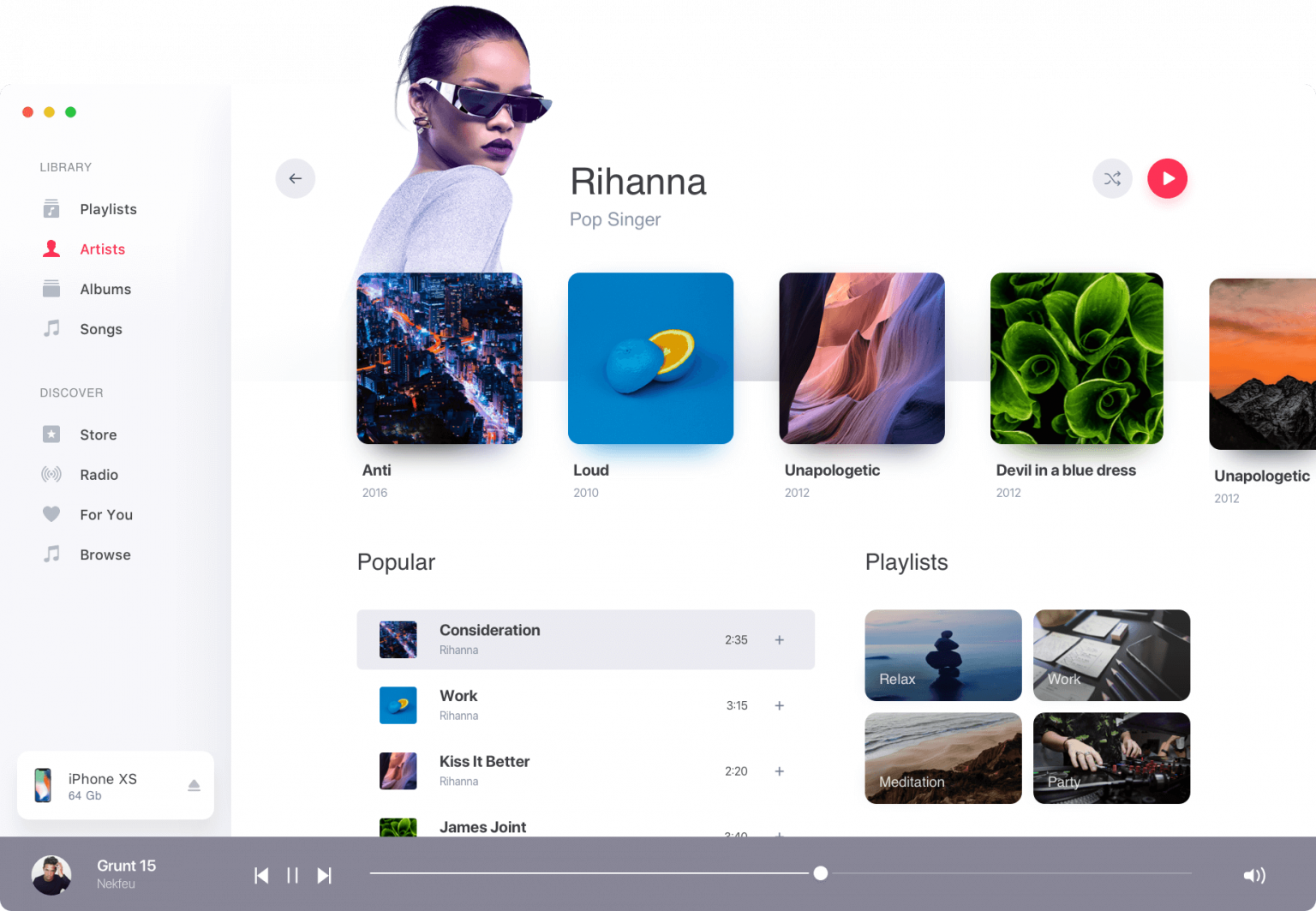Open the Relax playlist
Viewport: 1316px width, 911px height.
942,655
